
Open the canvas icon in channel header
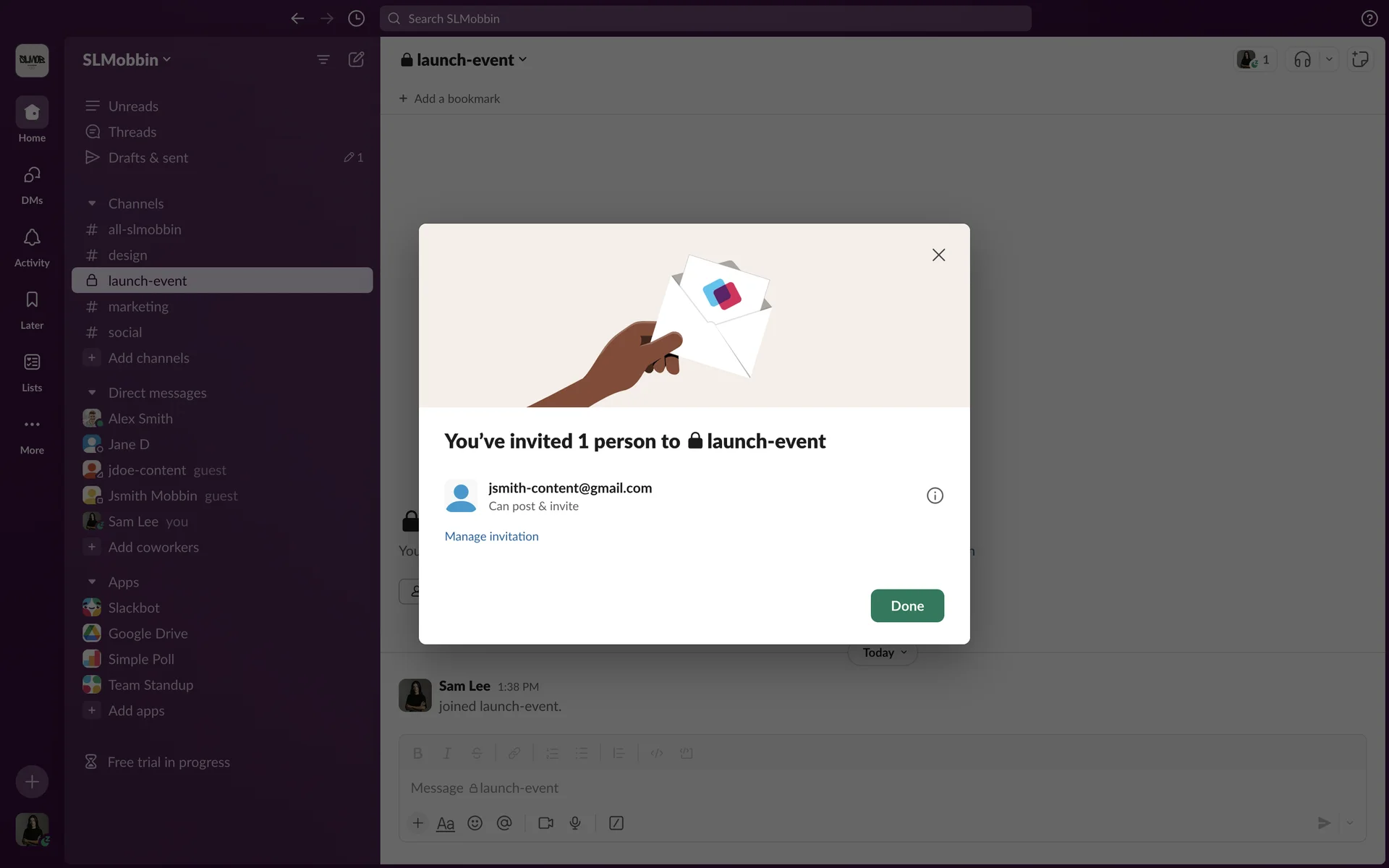1360,59
